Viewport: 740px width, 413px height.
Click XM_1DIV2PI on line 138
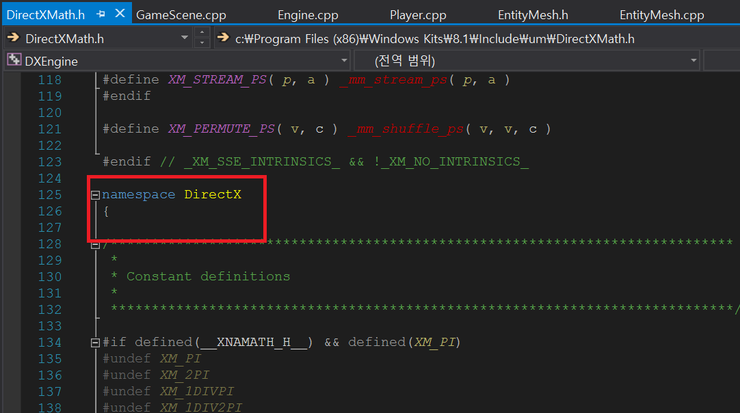tap(201, 407)
